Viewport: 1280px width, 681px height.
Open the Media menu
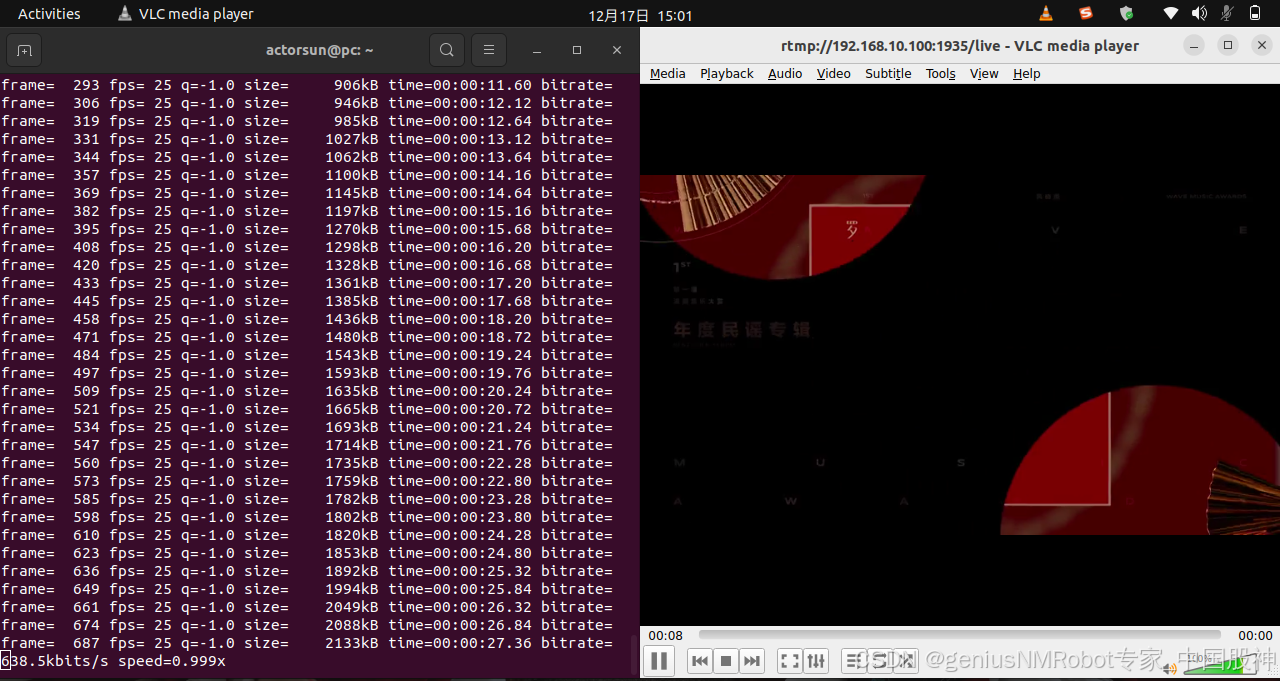(667, 73)
